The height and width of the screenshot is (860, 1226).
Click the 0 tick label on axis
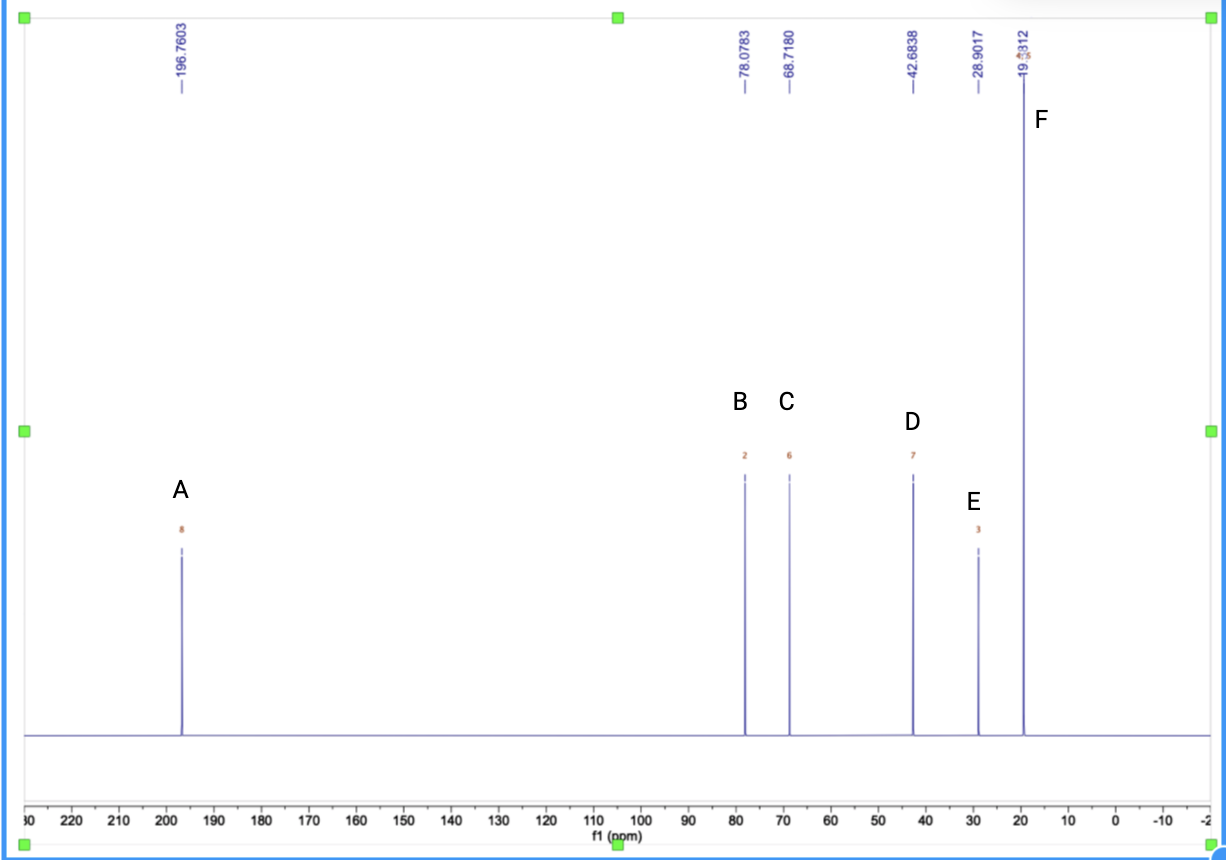1115,822
